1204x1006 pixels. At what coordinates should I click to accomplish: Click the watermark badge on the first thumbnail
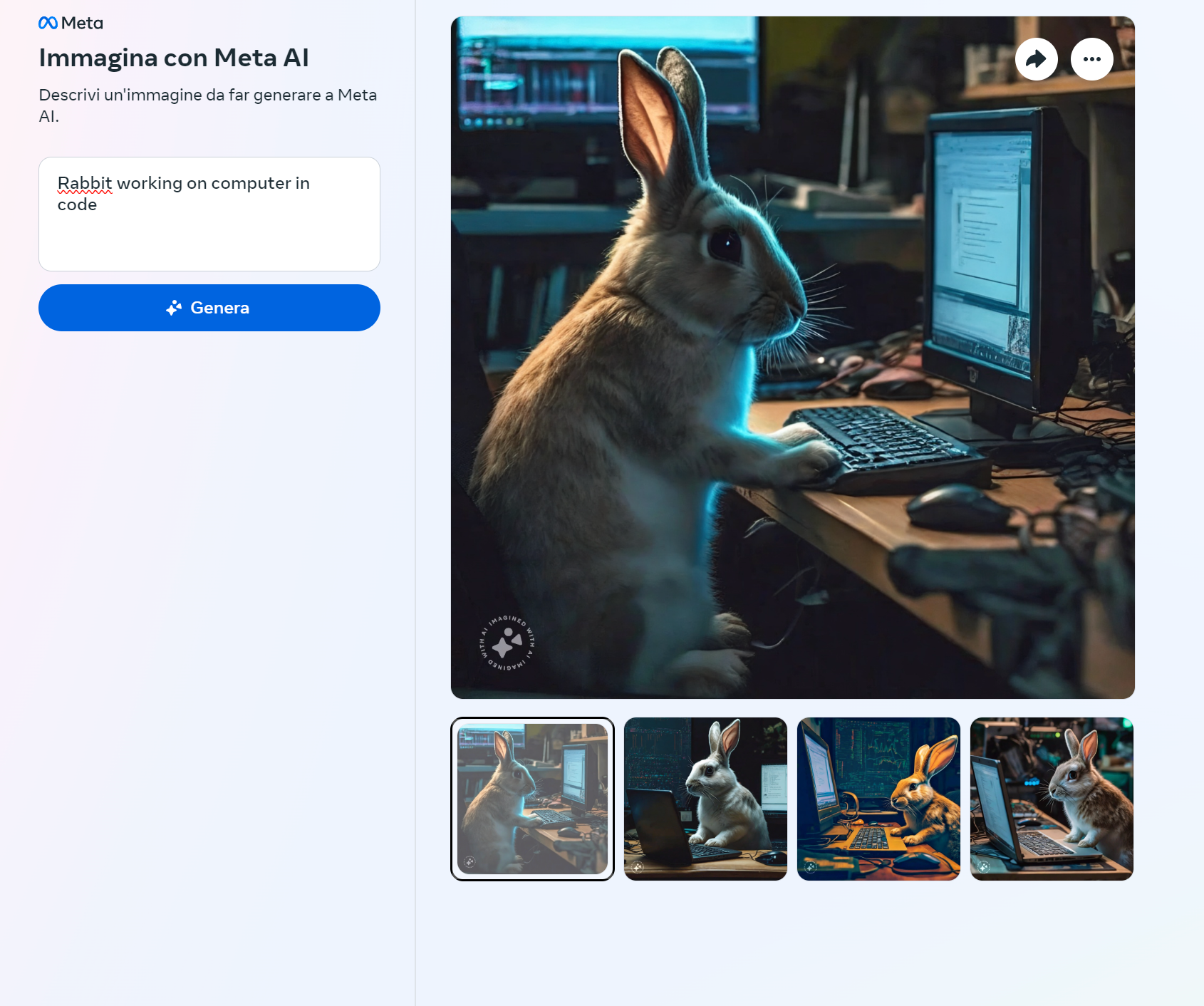(470, 862)
